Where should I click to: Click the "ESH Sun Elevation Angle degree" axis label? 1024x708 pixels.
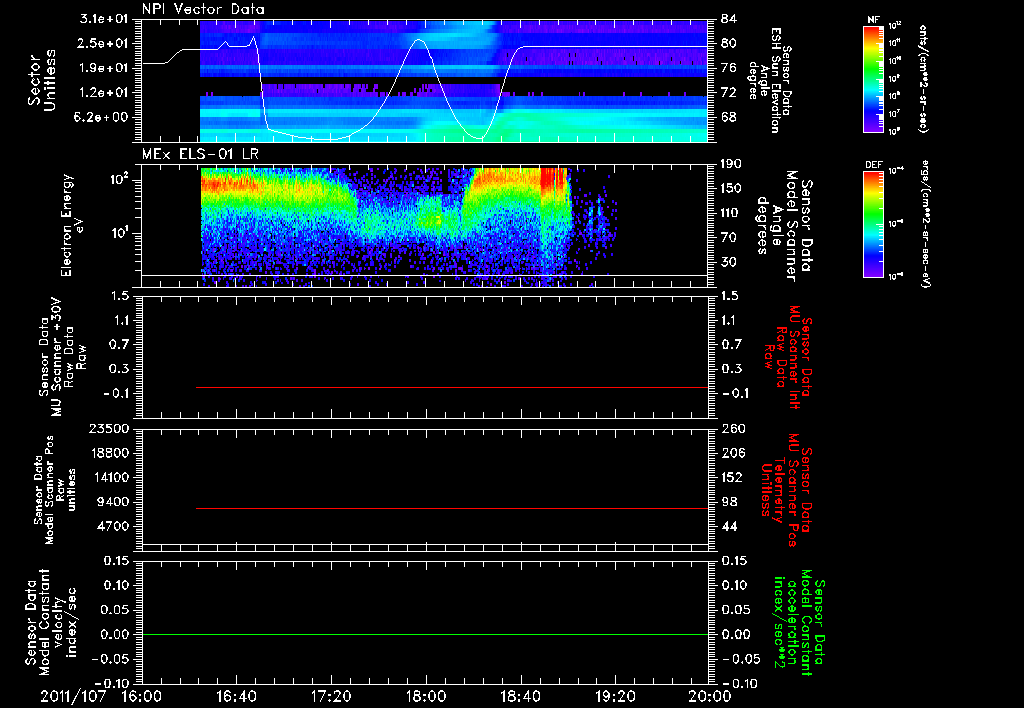pos(771,80)
